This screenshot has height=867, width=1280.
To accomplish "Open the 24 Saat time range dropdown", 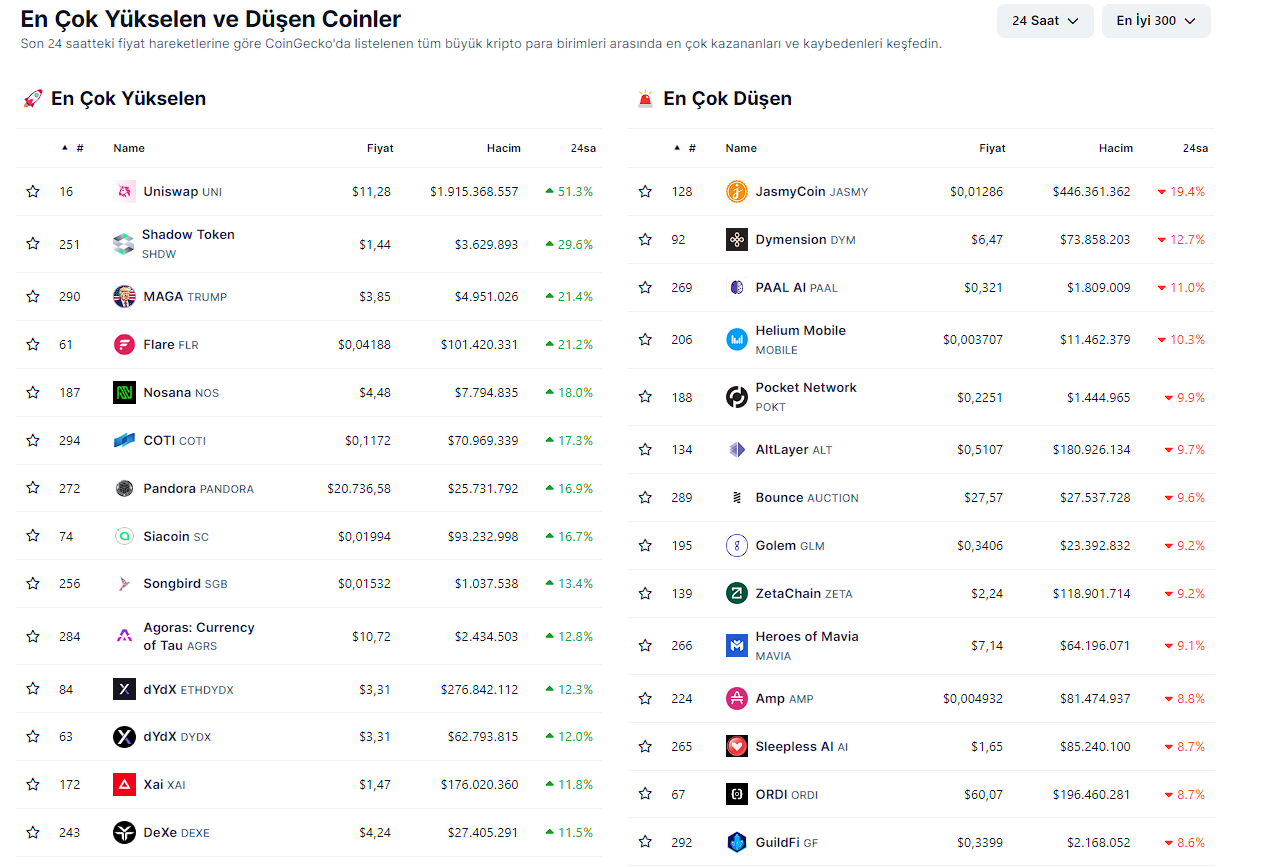I will pyautogui.click(x=1044, y=21).
